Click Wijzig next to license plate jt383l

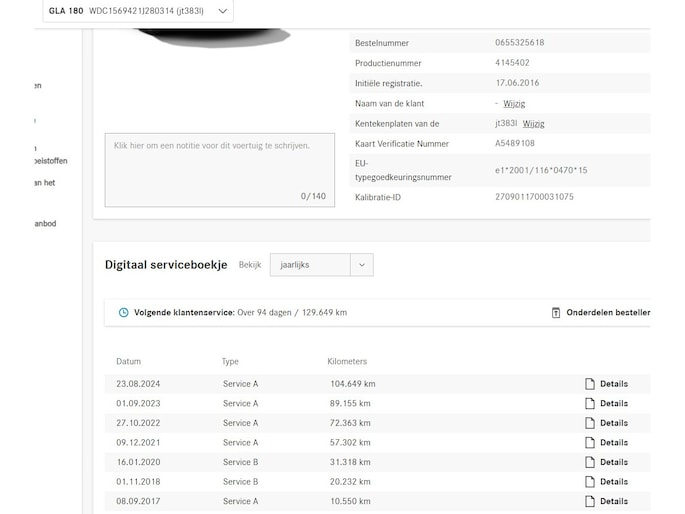(x=533, y=124)
